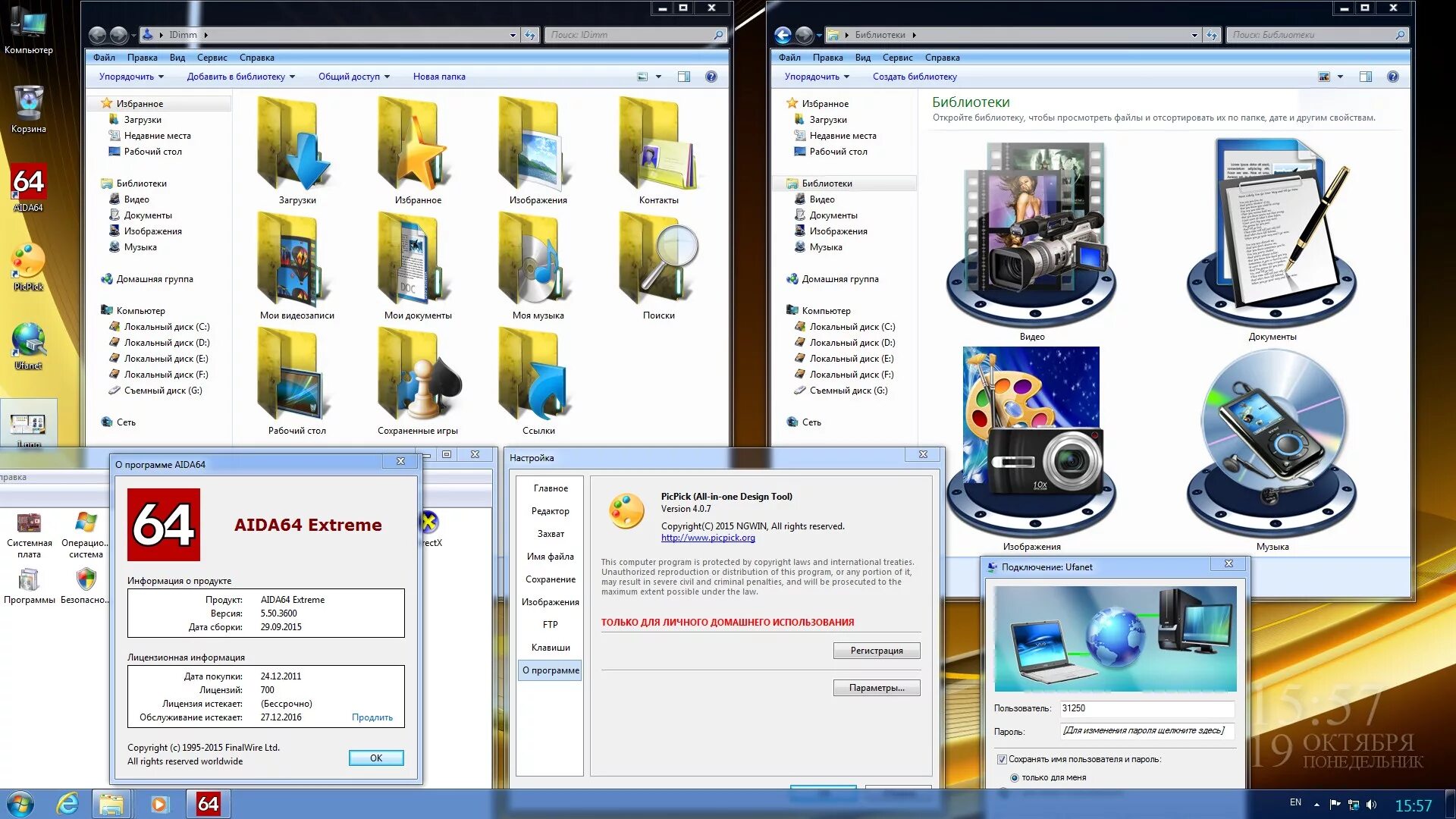Select Локальный диск (D:) in IDimm tree
Screen dimensions: 1456x819
[166, 343]
